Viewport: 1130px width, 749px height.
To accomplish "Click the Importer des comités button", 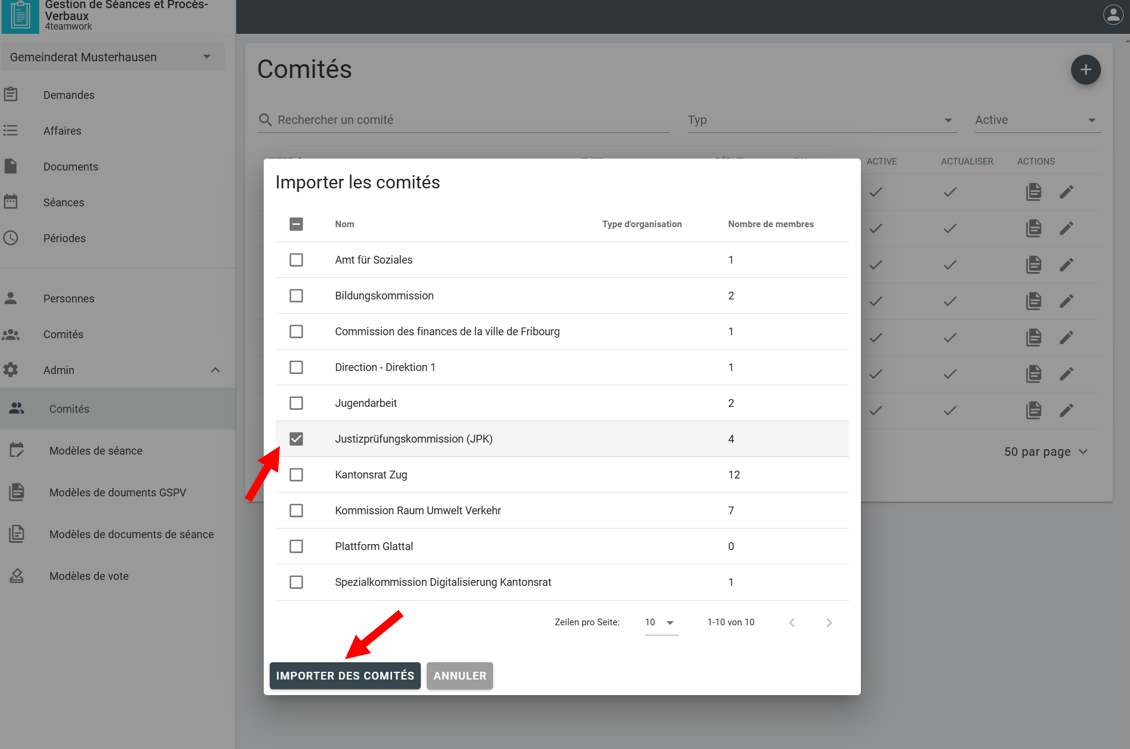I will 345,676.
